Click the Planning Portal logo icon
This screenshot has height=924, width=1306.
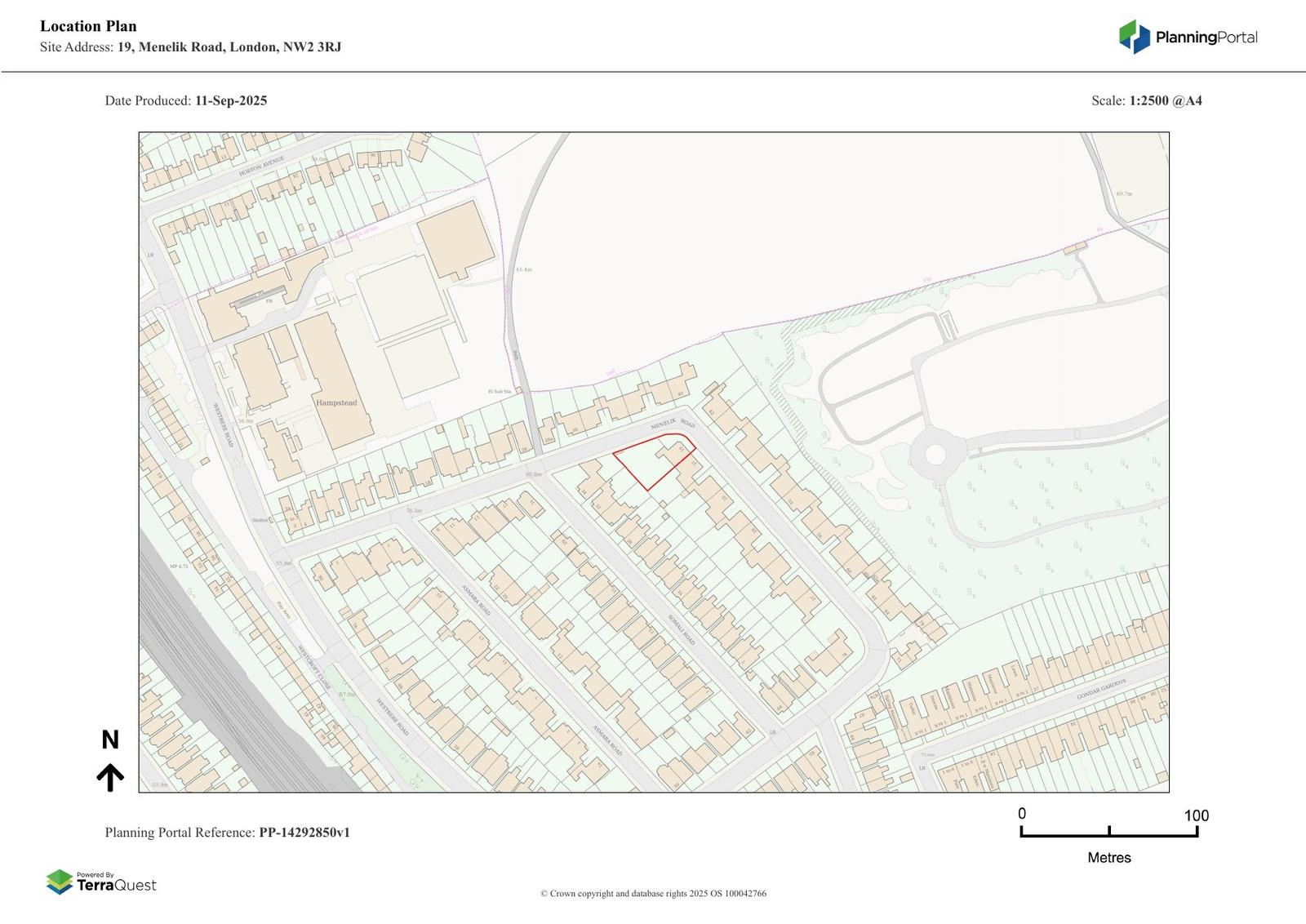1134,37
